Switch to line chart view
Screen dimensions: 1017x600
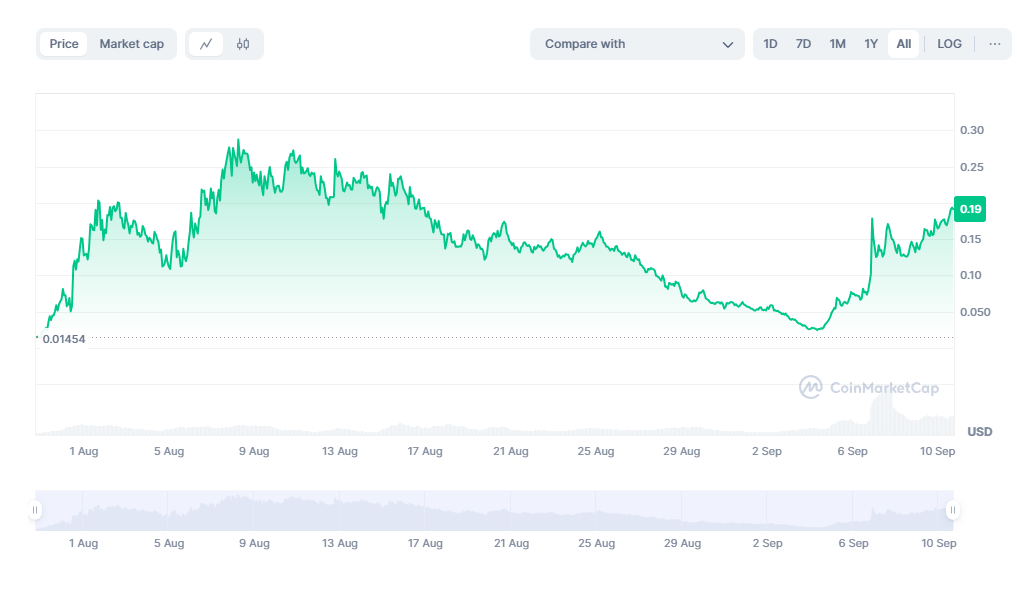[x=206, y=44]
